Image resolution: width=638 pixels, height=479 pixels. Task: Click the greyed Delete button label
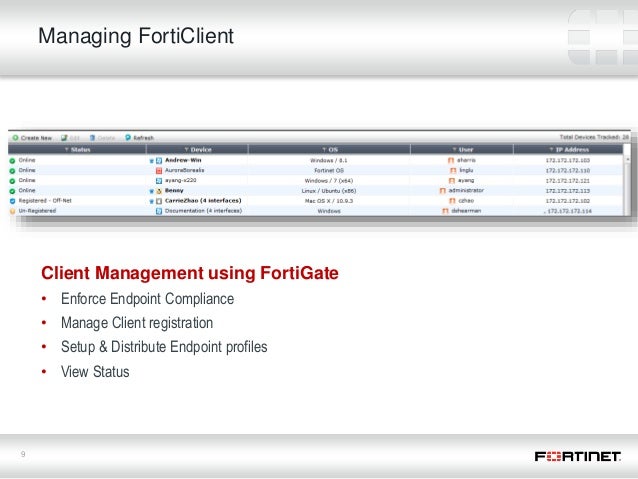(107, 138)
